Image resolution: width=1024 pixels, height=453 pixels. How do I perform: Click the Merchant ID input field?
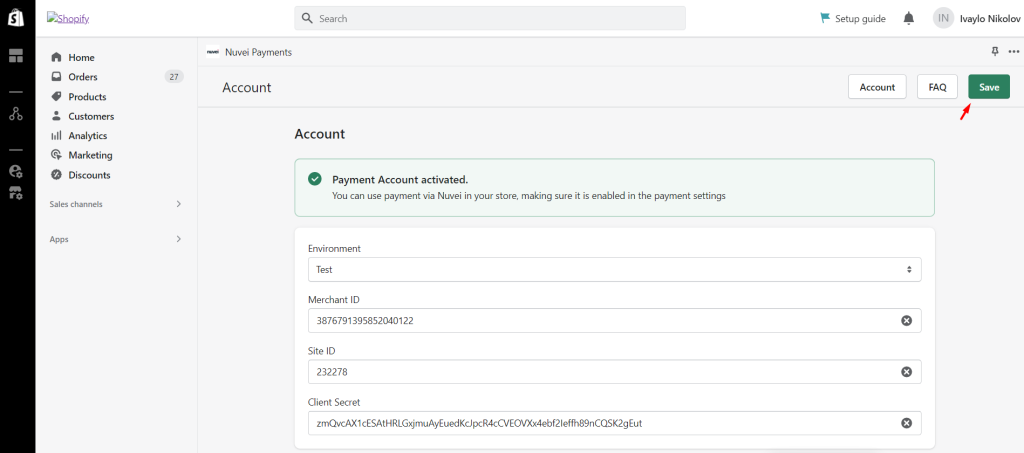pos(615,320)
